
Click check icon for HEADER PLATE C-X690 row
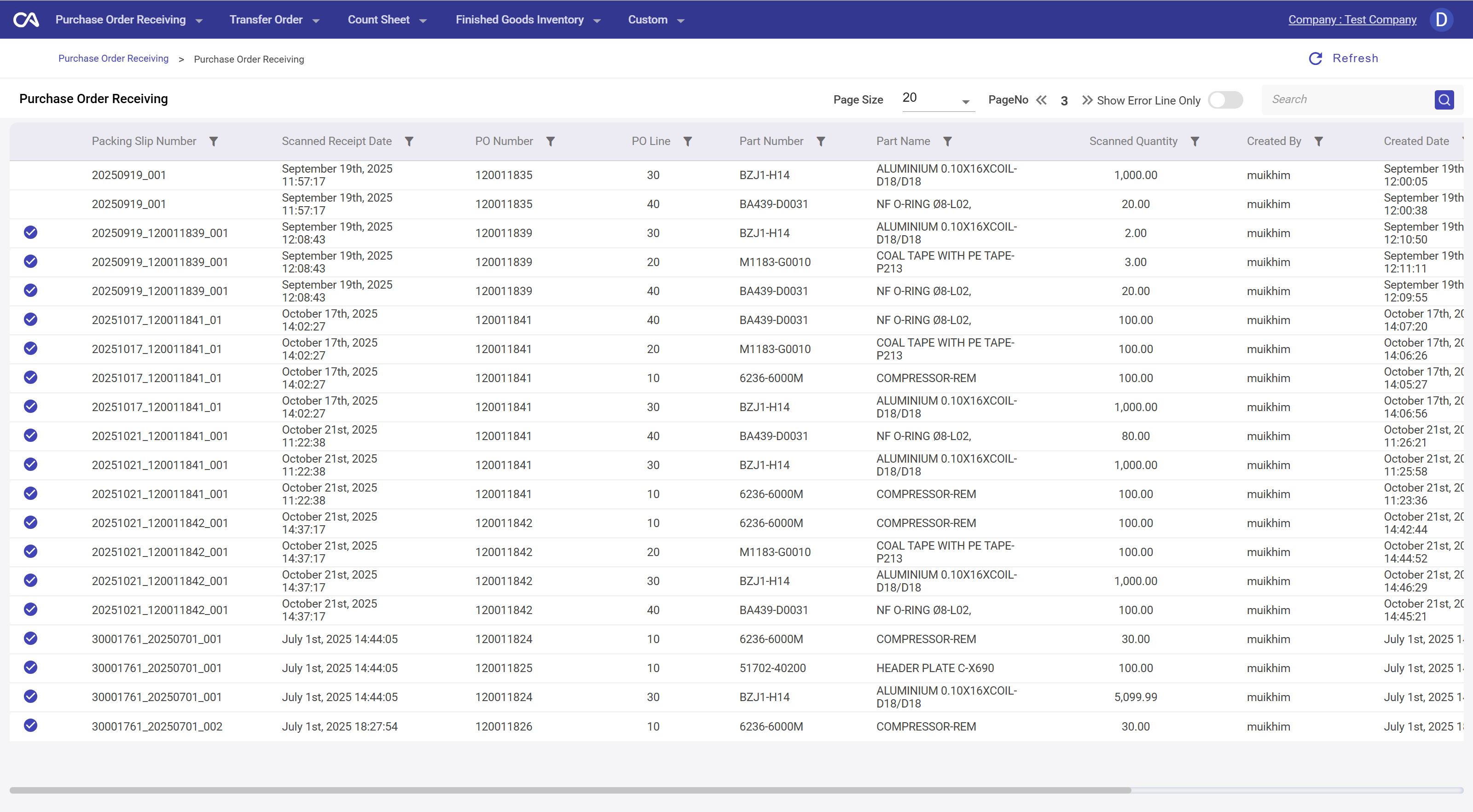pos(31,667)
